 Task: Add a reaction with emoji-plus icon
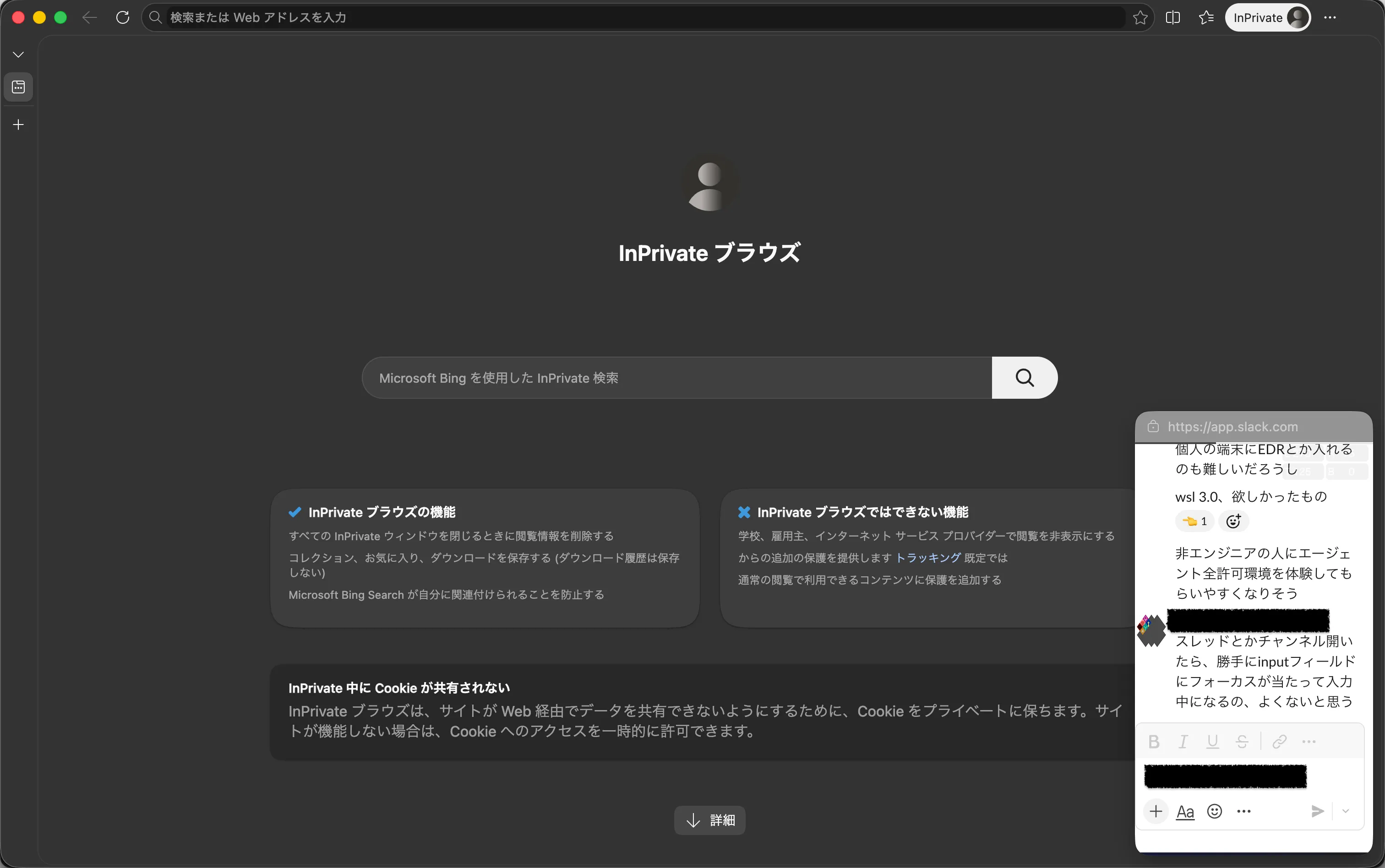[1233, 521]
